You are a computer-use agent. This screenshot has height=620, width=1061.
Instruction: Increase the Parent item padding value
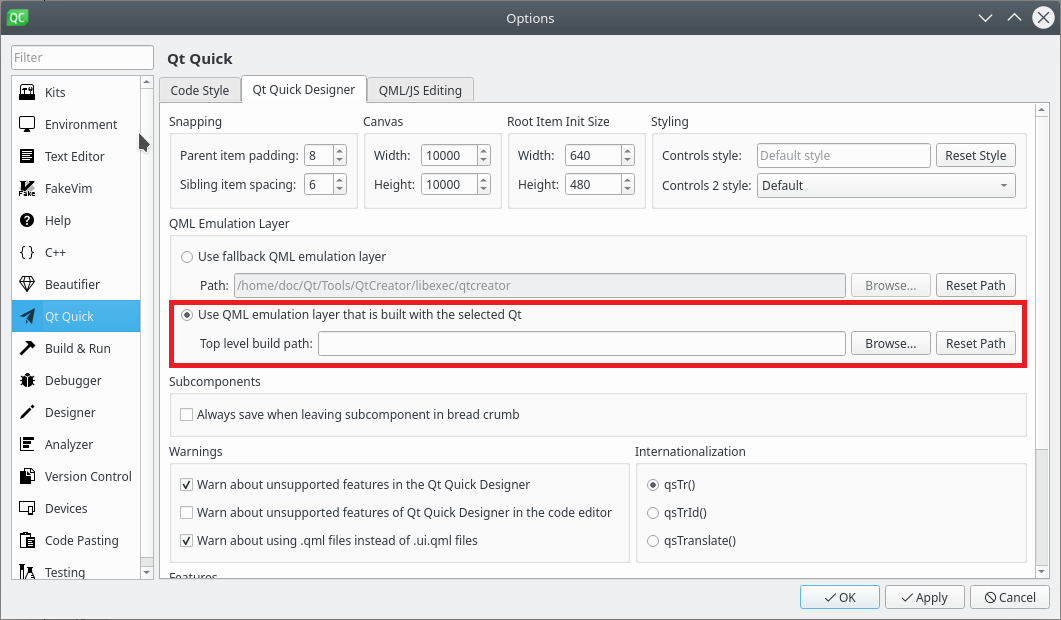(x=340, y=151)
